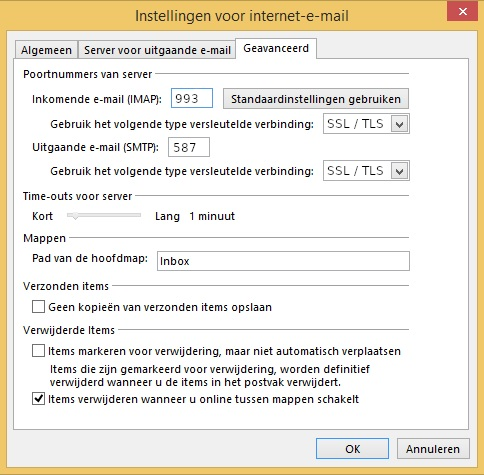Switch to the Algemeen tab
The width and height of the screenshot is (484, 475).
point(46,50)
